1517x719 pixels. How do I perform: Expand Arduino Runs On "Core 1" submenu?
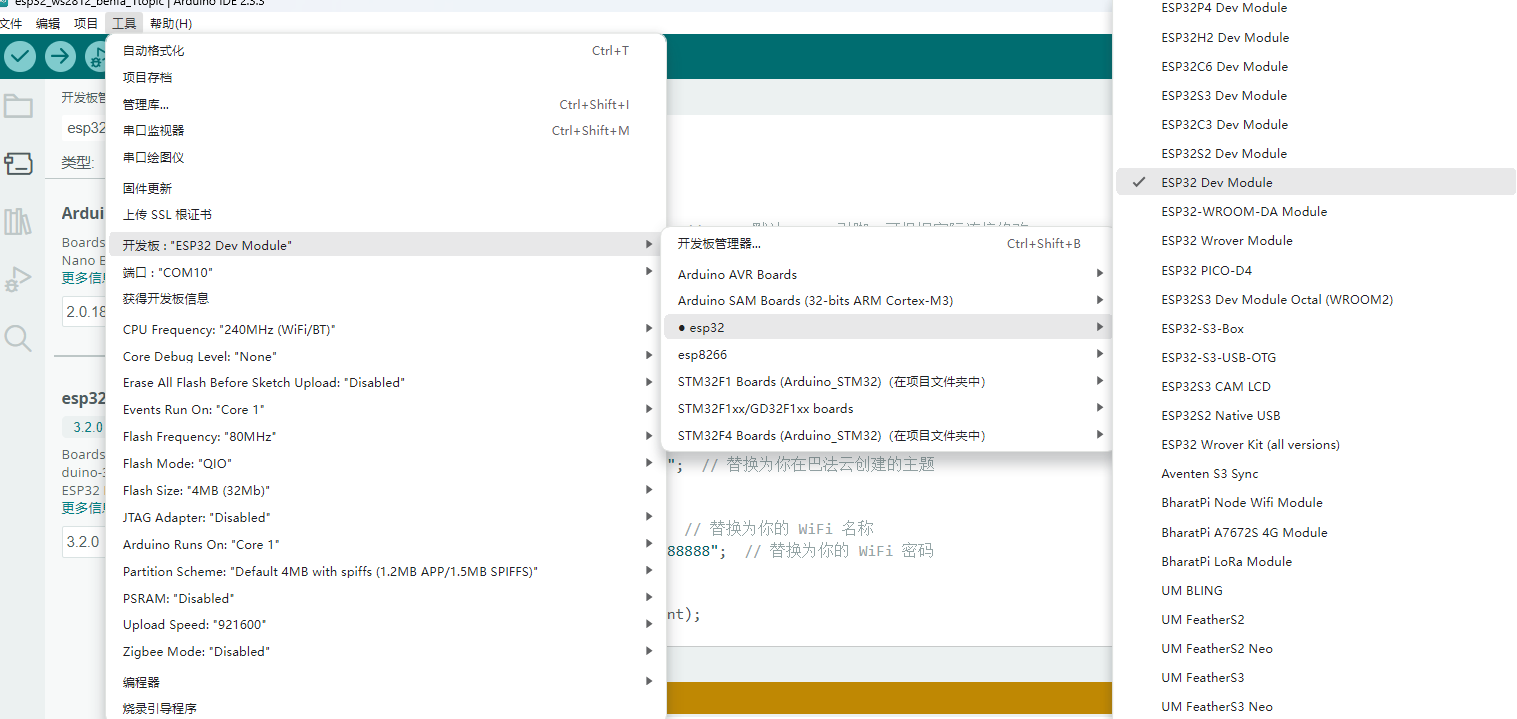(x=386, y=544)
